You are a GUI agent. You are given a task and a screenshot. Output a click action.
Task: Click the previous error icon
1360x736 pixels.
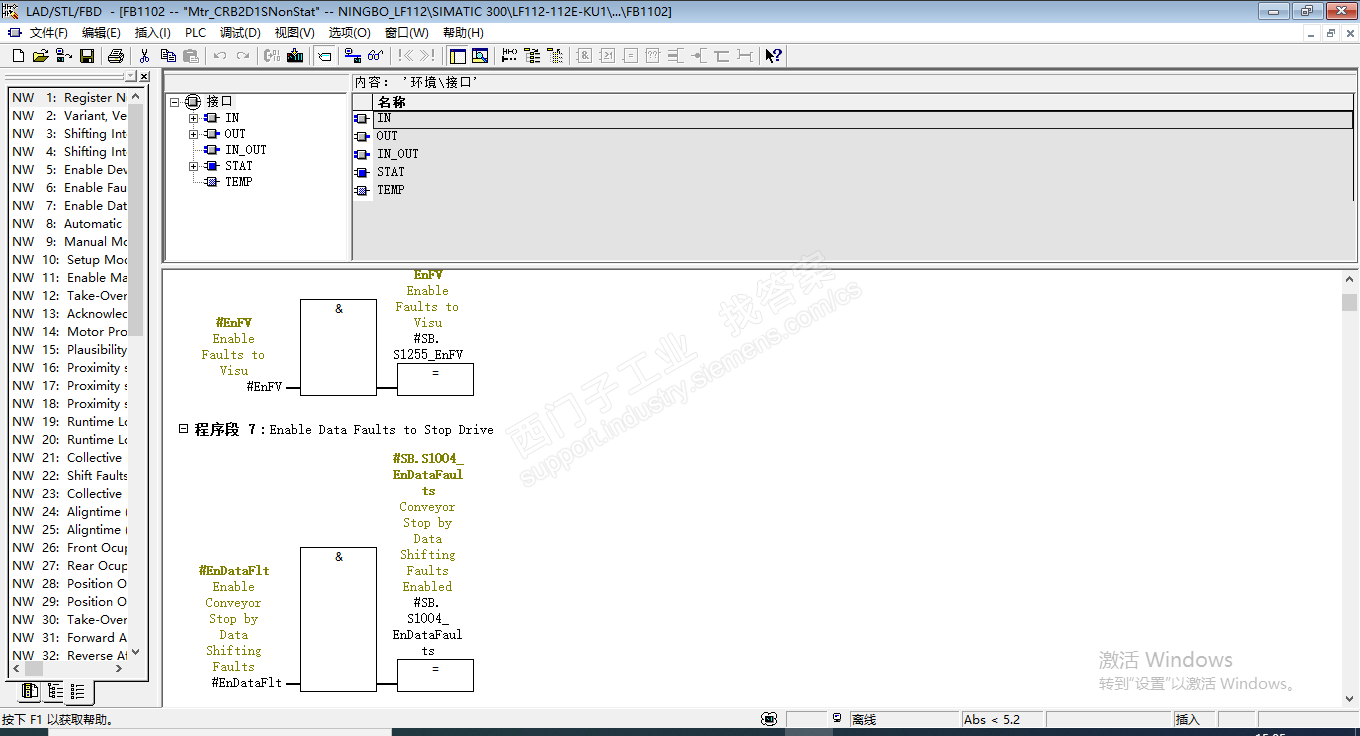coord(405,56)
